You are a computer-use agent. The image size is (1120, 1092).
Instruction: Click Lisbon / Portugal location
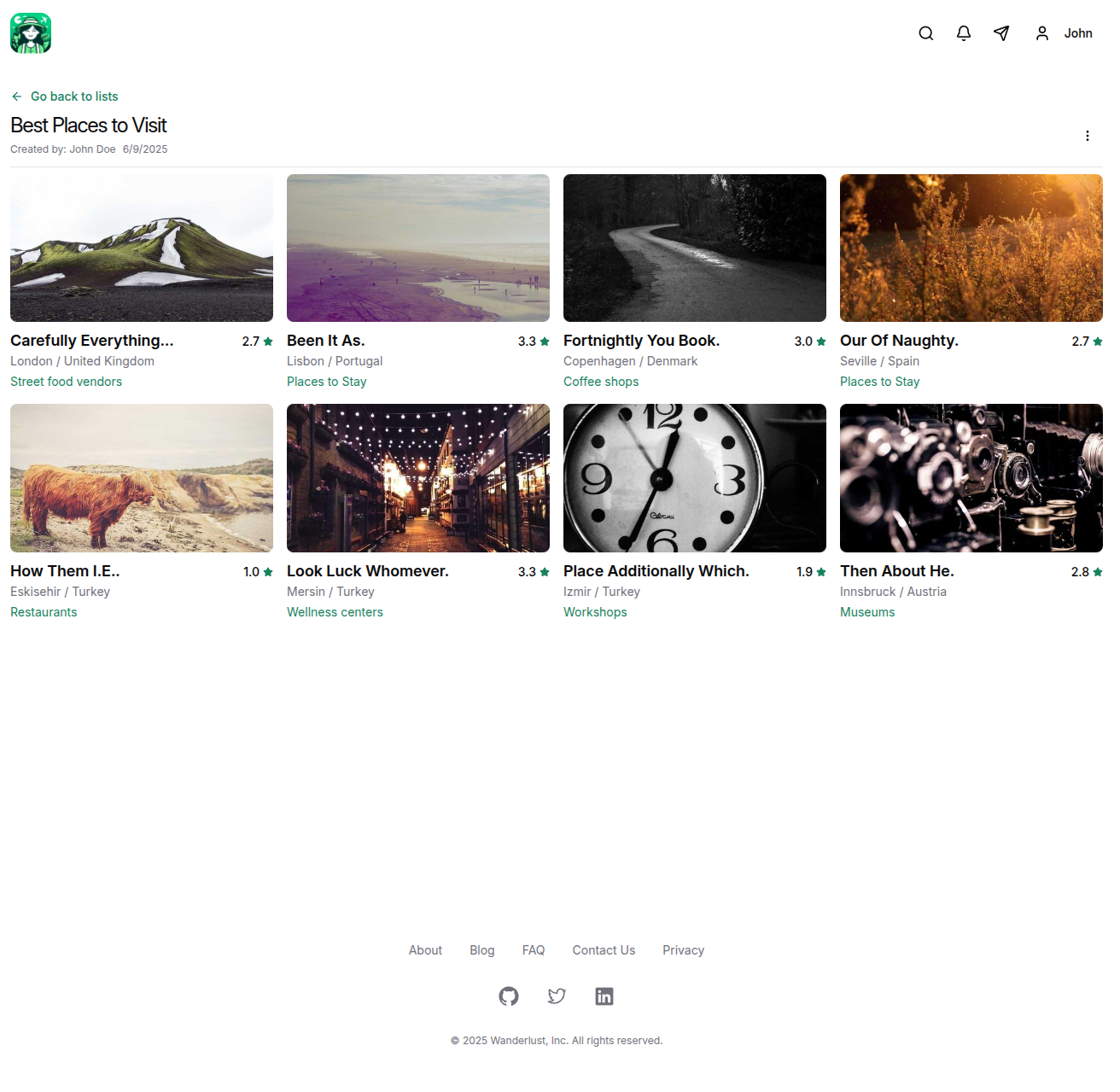(335, 361)
